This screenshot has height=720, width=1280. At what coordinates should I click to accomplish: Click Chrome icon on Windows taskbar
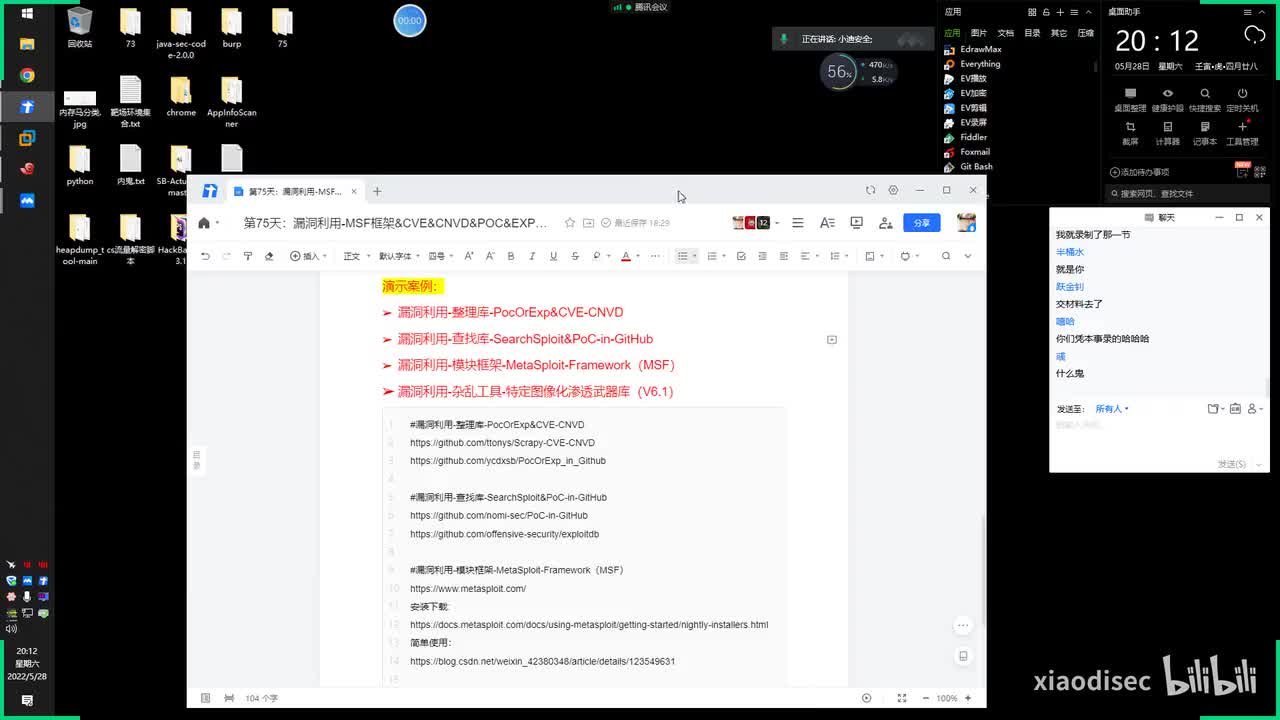point(27,76)
